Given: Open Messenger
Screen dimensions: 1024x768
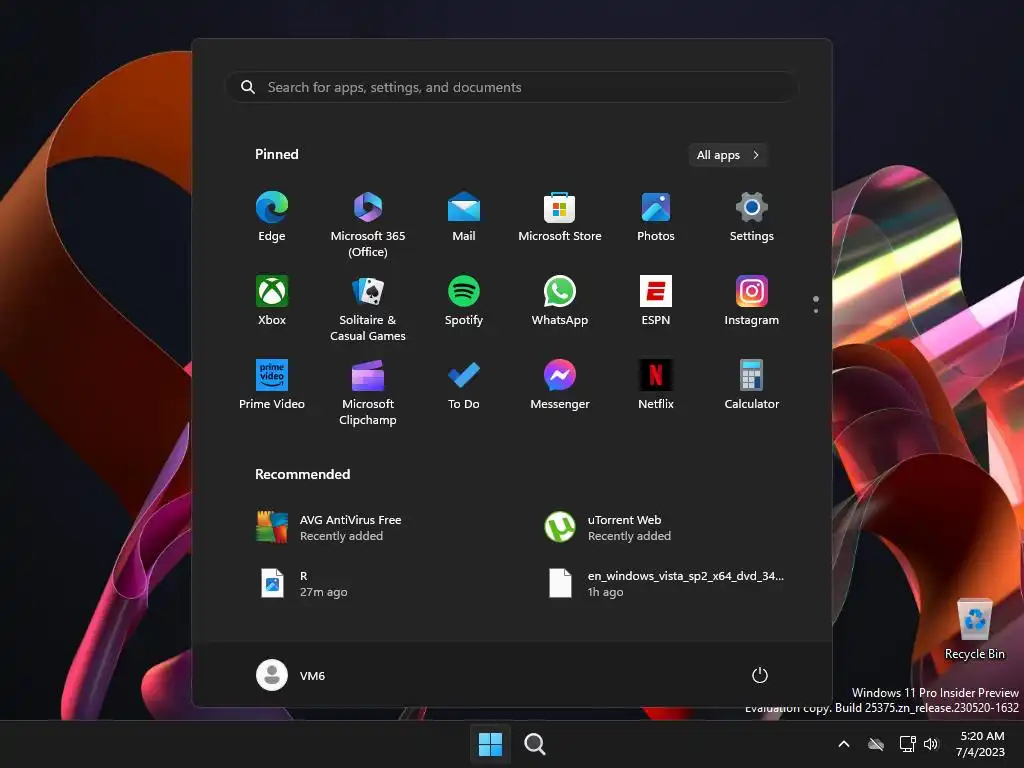Looking at the screenshot, I should tap(560, 385).
